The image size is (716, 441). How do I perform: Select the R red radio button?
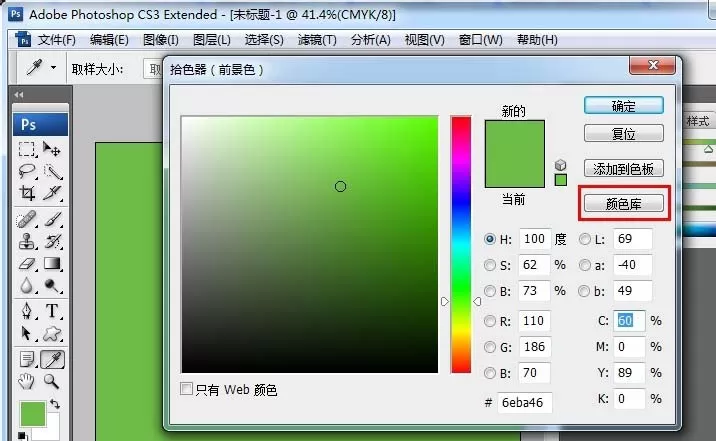click(490, 321)
